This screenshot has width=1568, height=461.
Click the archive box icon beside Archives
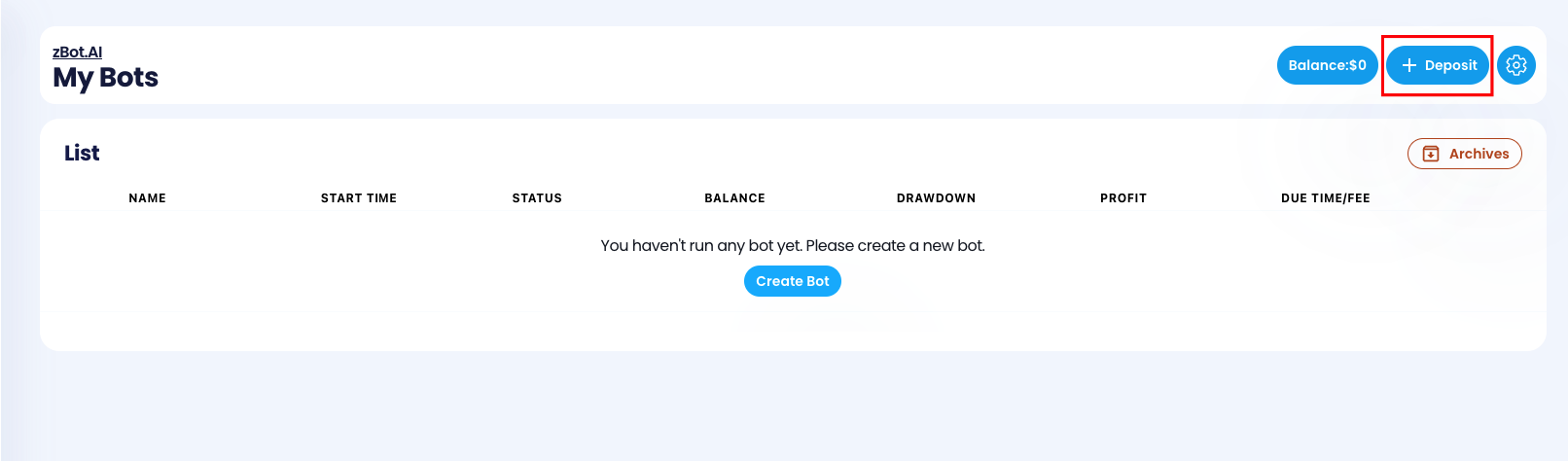coord(1431,154)
